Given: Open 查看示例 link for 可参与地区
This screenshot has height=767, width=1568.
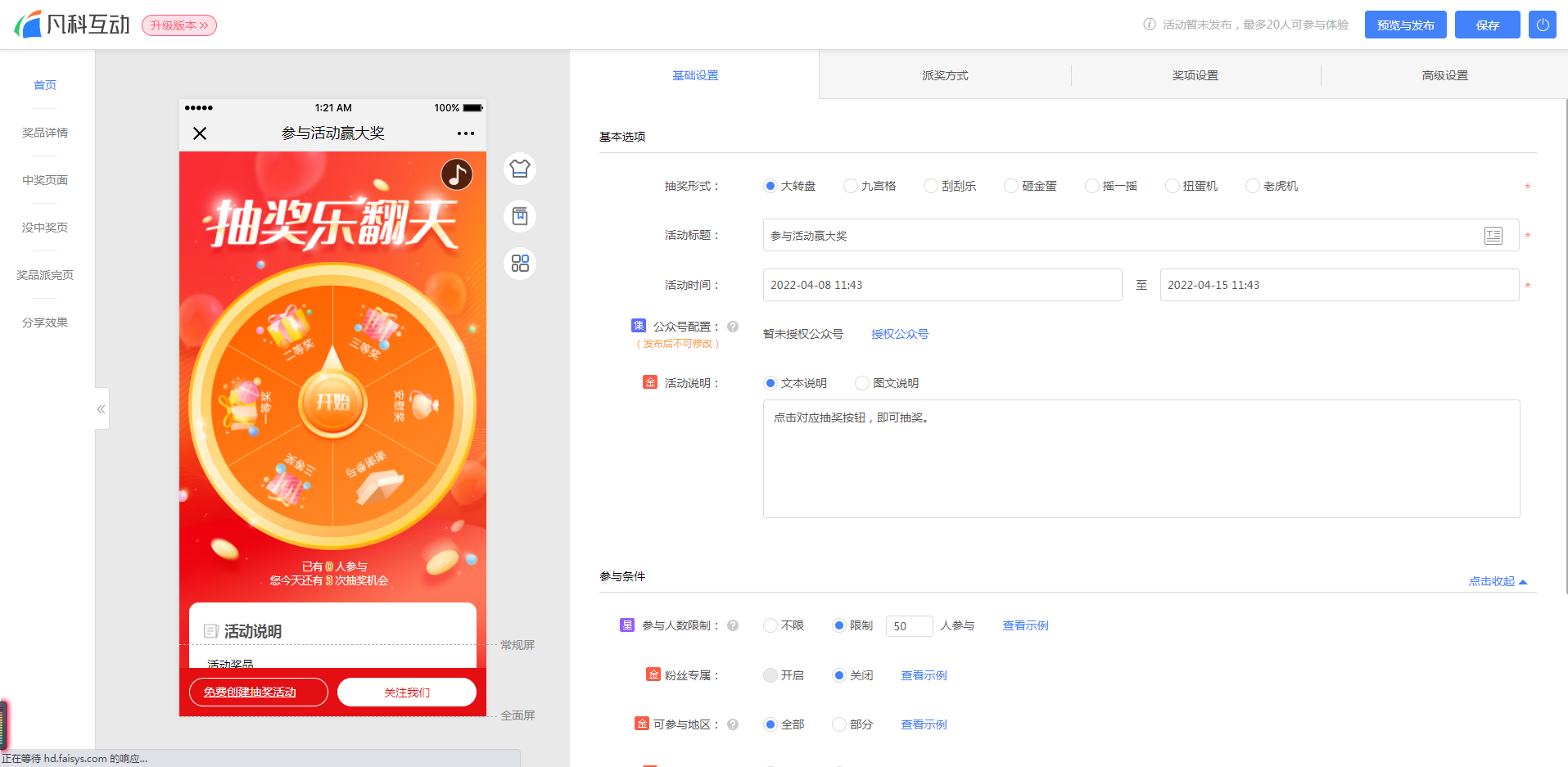Looking at the screenshot, I should point(924,724).
